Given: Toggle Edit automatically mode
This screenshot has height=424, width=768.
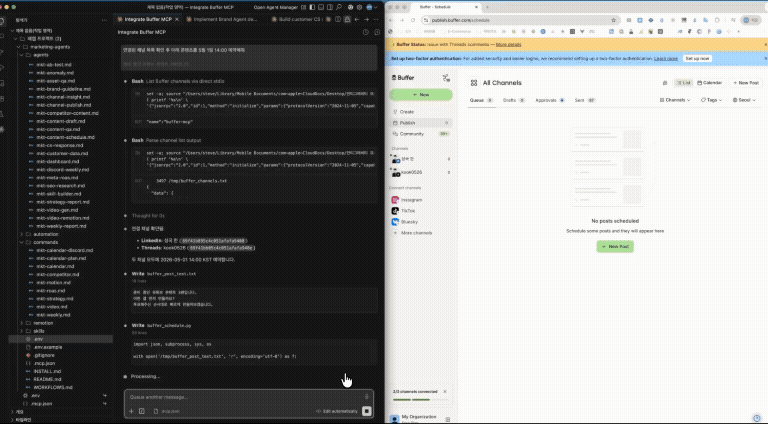Looking at the screenshot, I should pyautogui.click(x=336, y=411).
